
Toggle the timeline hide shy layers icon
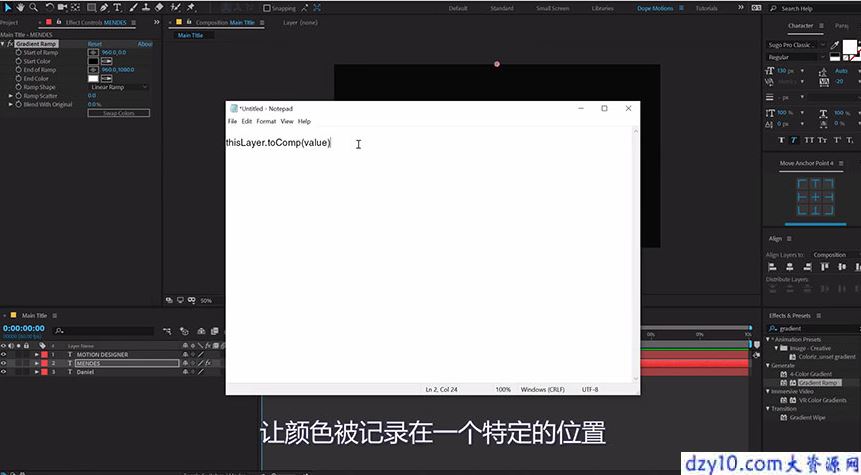(202, 331)
